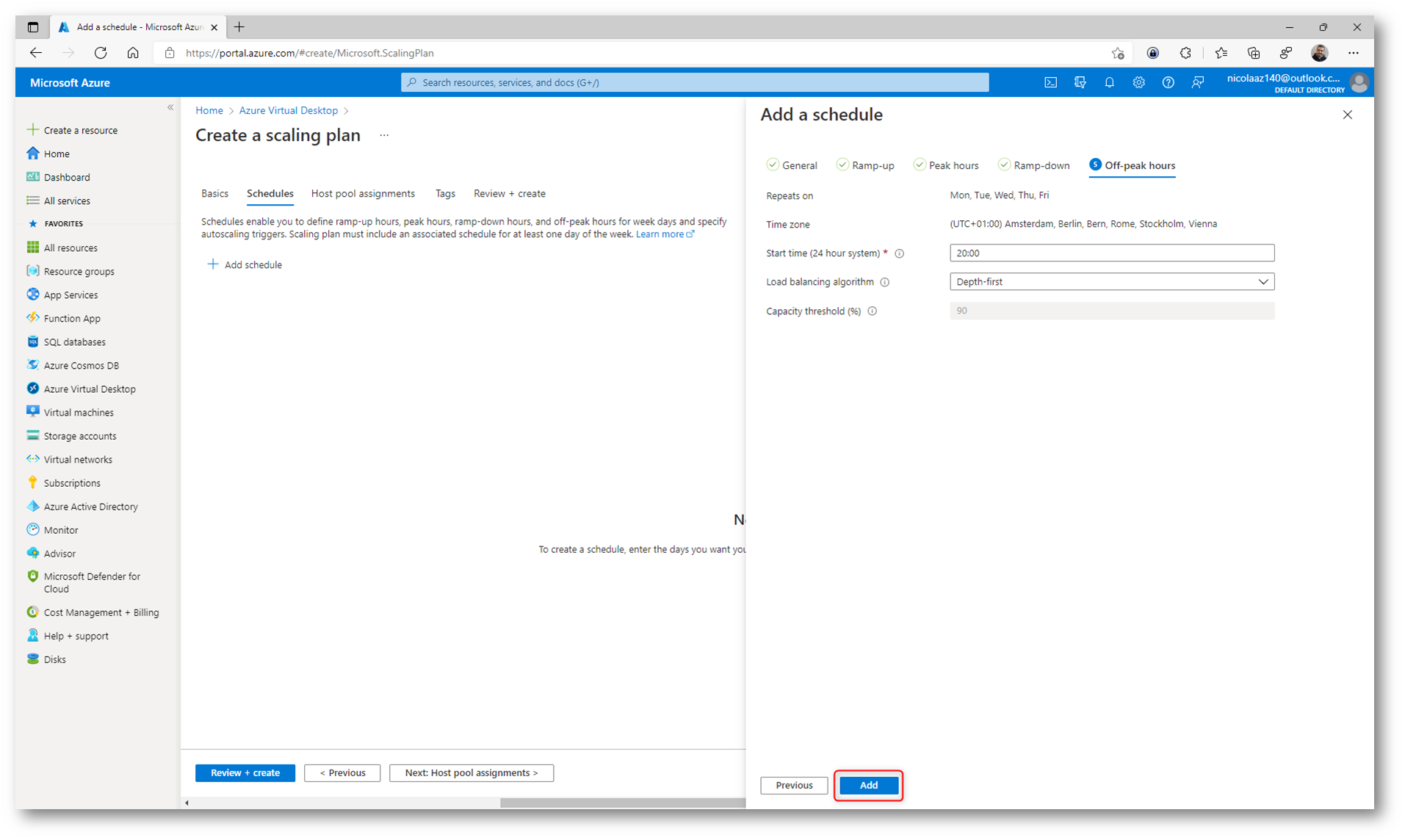Viewport: 1405px width, 840px height.
Task: Open browser favorites star-list icon
Action: (x=1221, y=53)
